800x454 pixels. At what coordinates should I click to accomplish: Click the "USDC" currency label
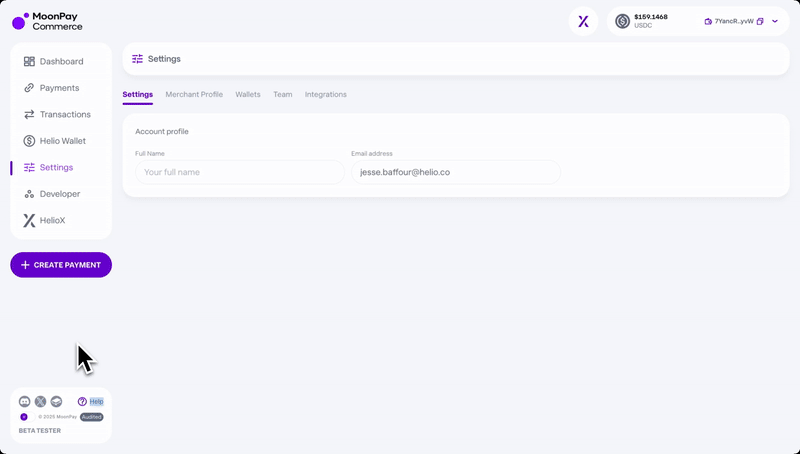click(x=643, y=26)
